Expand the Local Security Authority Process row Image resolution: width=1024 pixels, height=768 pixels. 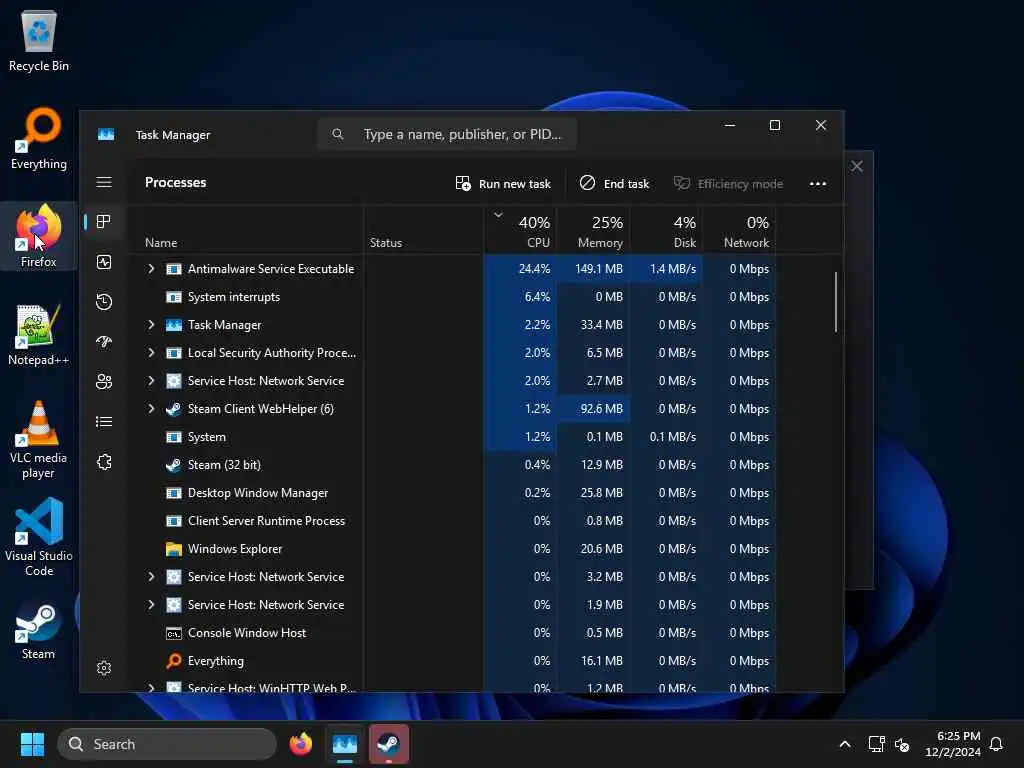click(152, 353)
